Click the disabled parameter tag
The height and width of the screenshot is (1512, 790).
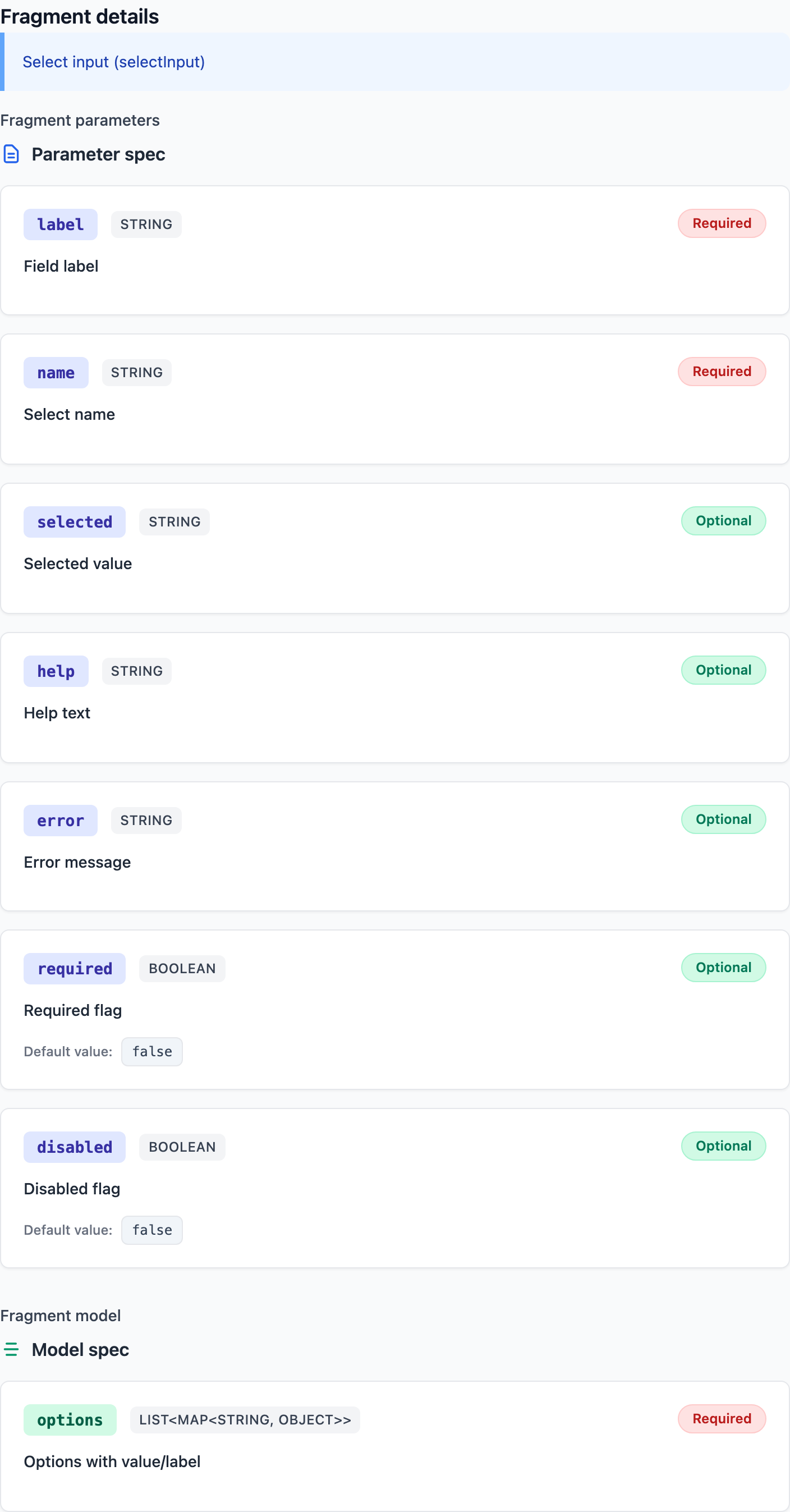tap(75, 1147)
